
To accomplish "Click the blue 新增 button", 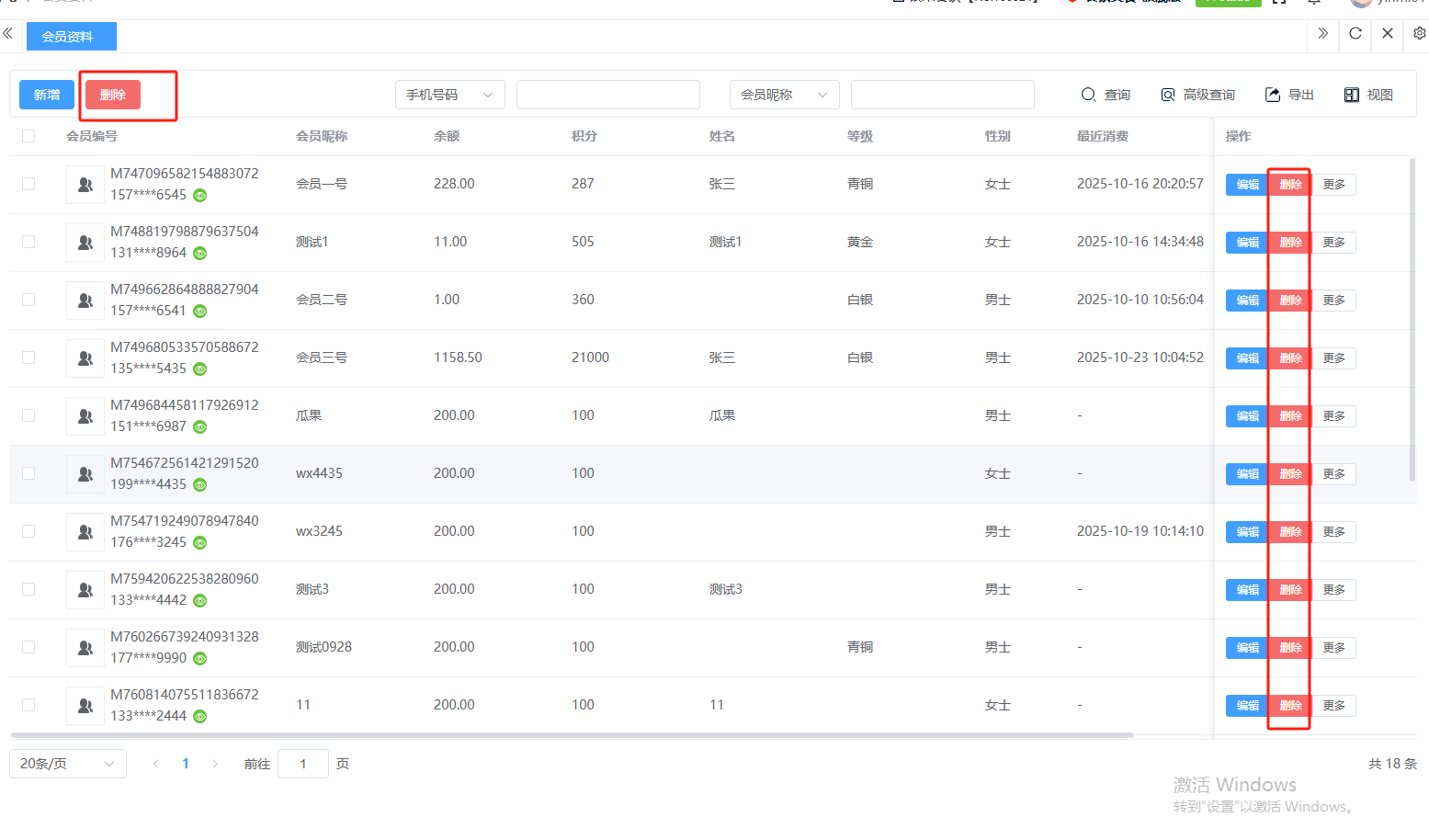I will pos(47,95).
